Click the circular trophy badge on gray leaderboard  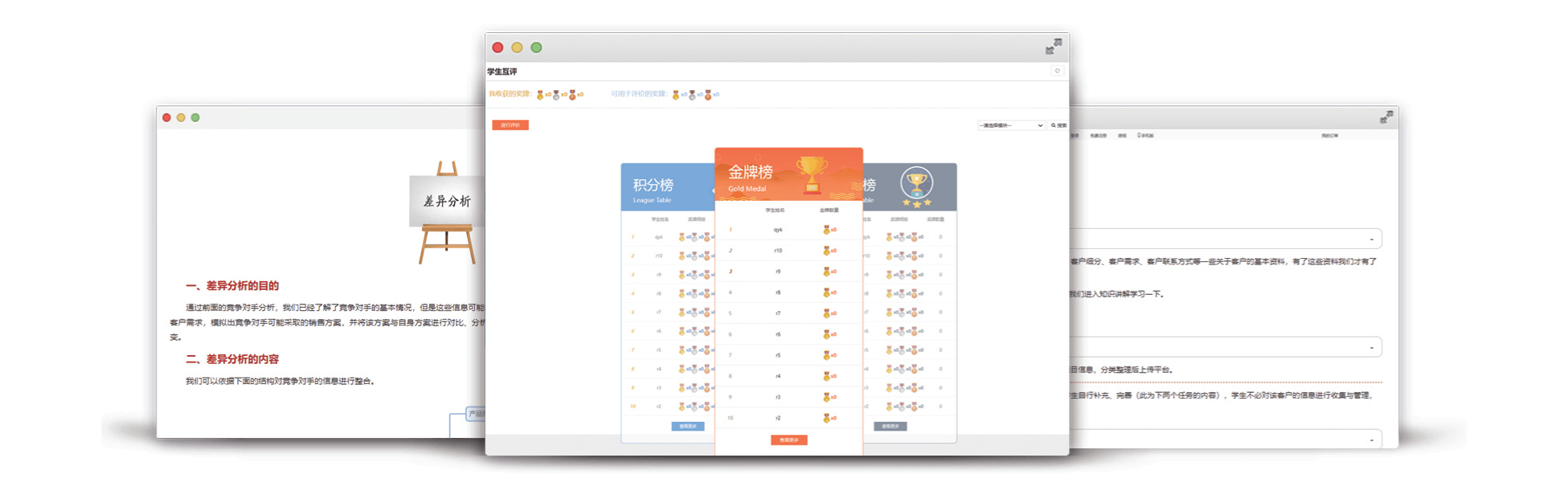tap(916, 185)
